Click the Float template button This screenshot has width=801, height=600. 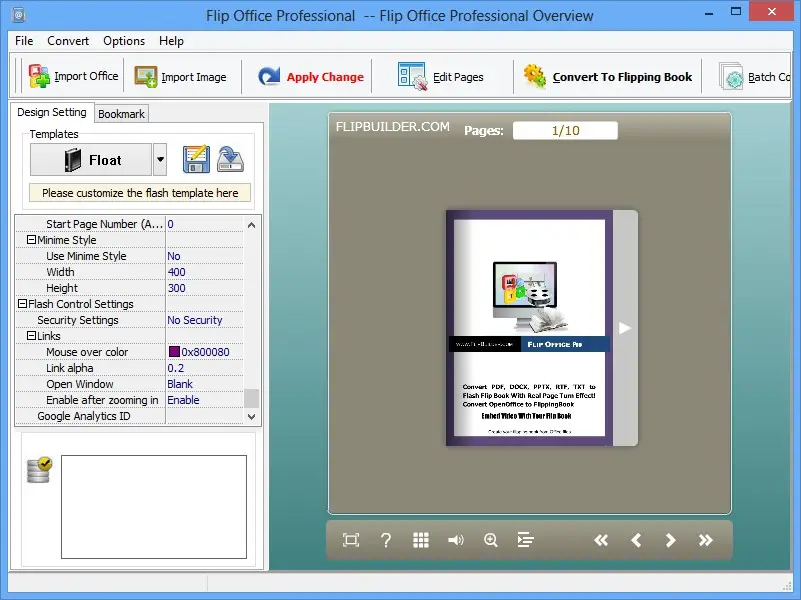click(91, 159)
